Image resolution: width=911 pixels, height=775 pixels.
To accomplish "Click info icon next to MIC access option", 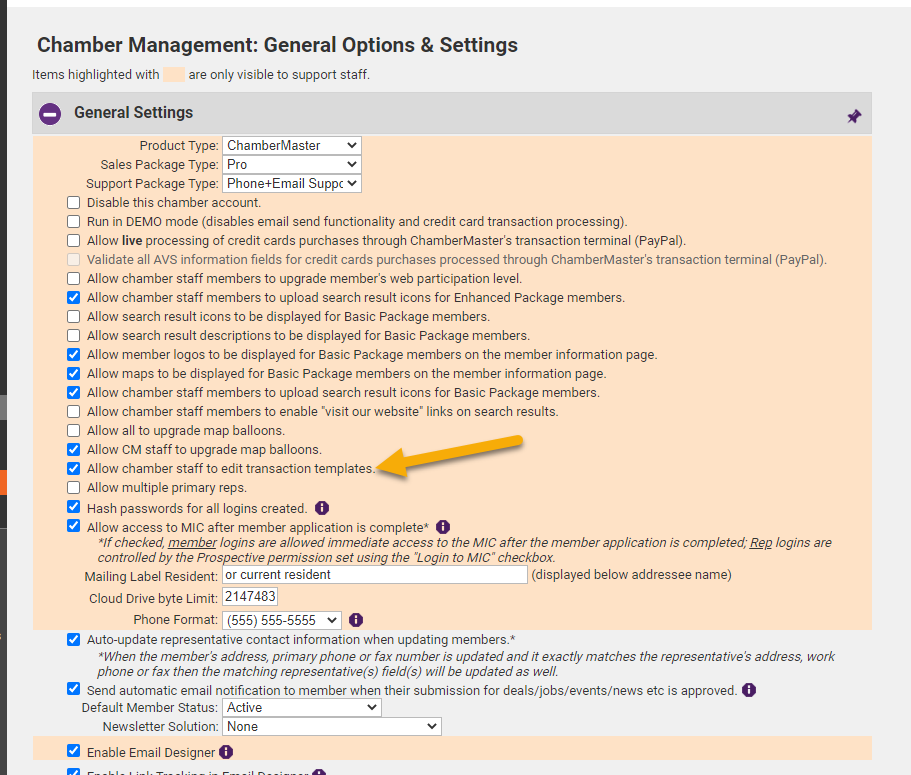I will coord(443,527).
